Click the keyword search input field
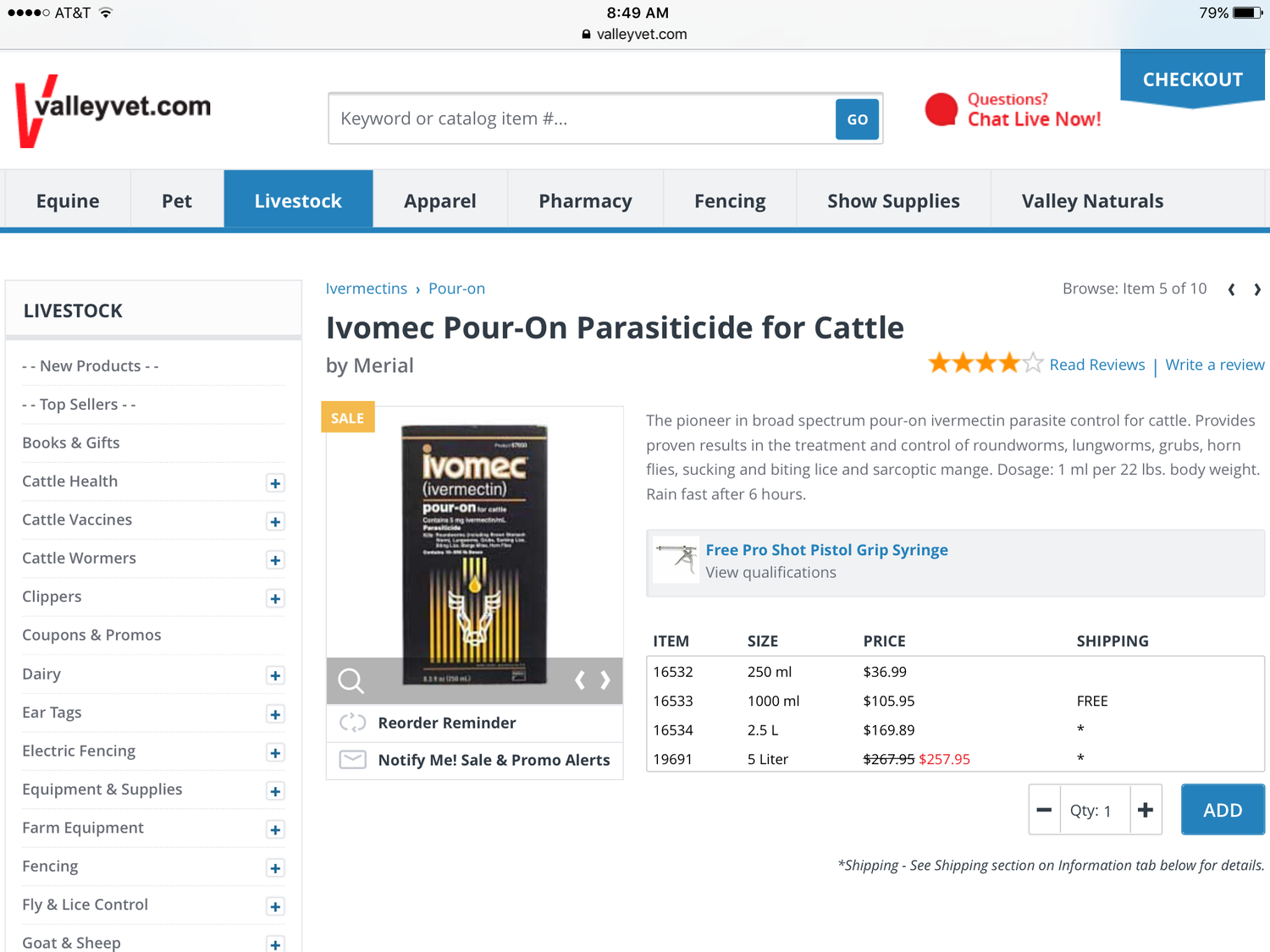The width and height of the screenshot is (1270, 952). click(x=582, y=118)
